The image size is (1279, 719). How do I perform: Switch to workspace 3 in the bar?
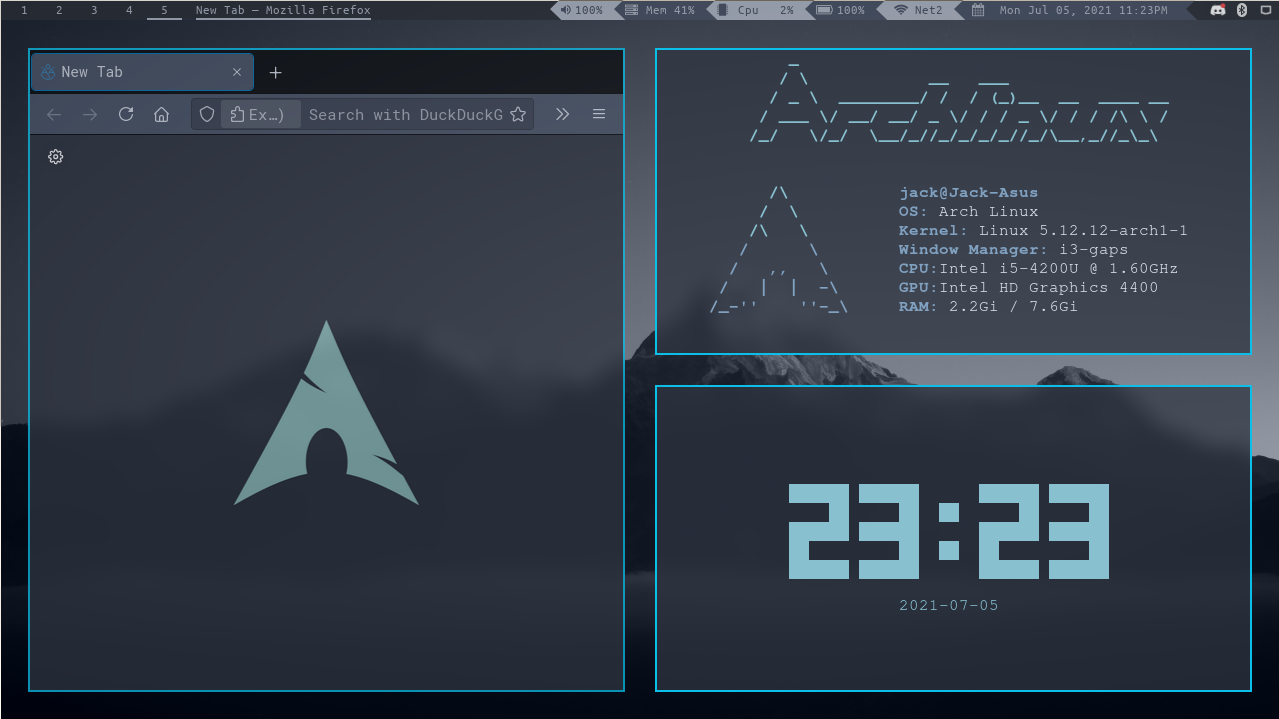tap(94, 10)
